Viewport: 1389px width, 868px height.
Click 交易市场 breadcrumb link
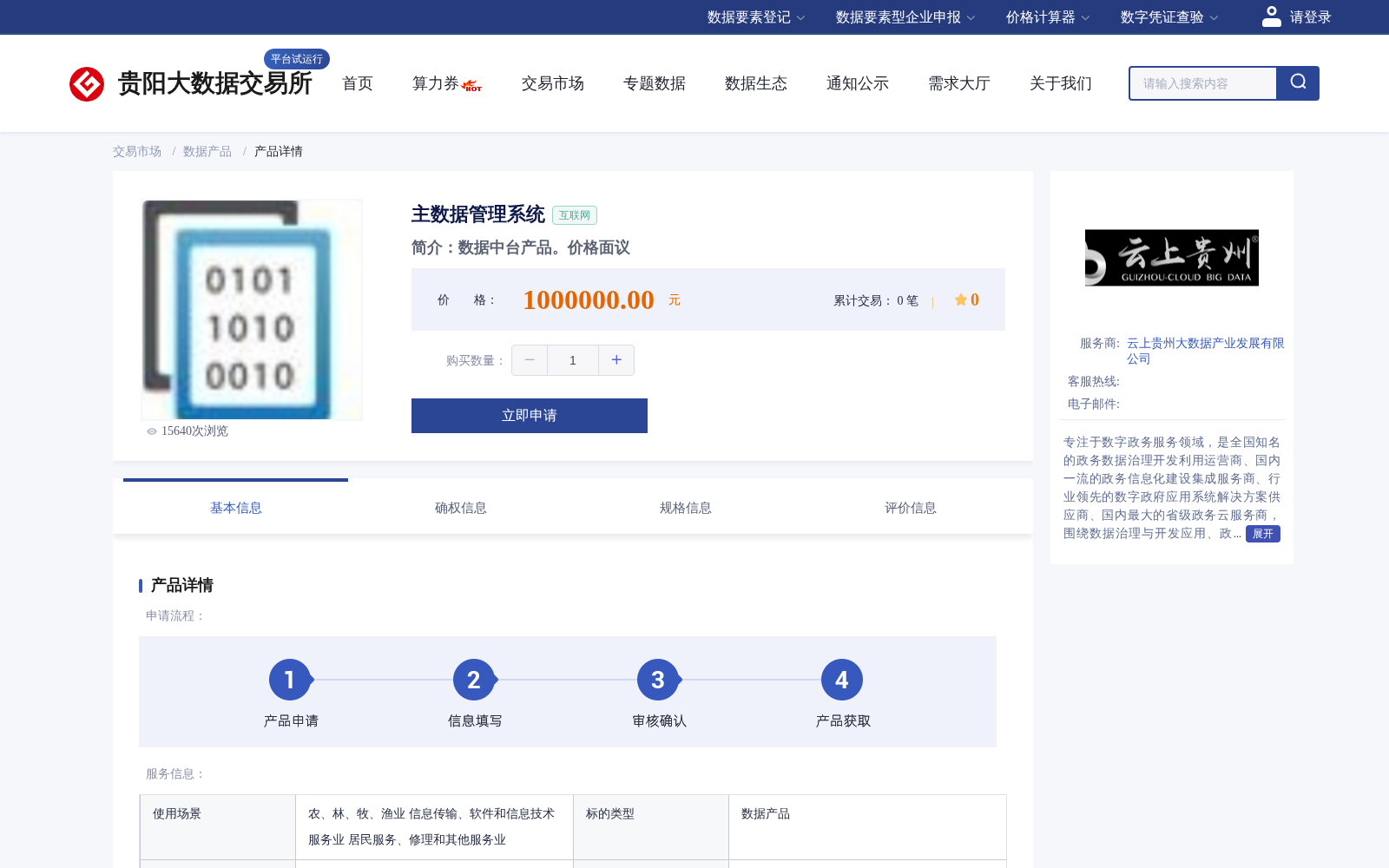137,151
